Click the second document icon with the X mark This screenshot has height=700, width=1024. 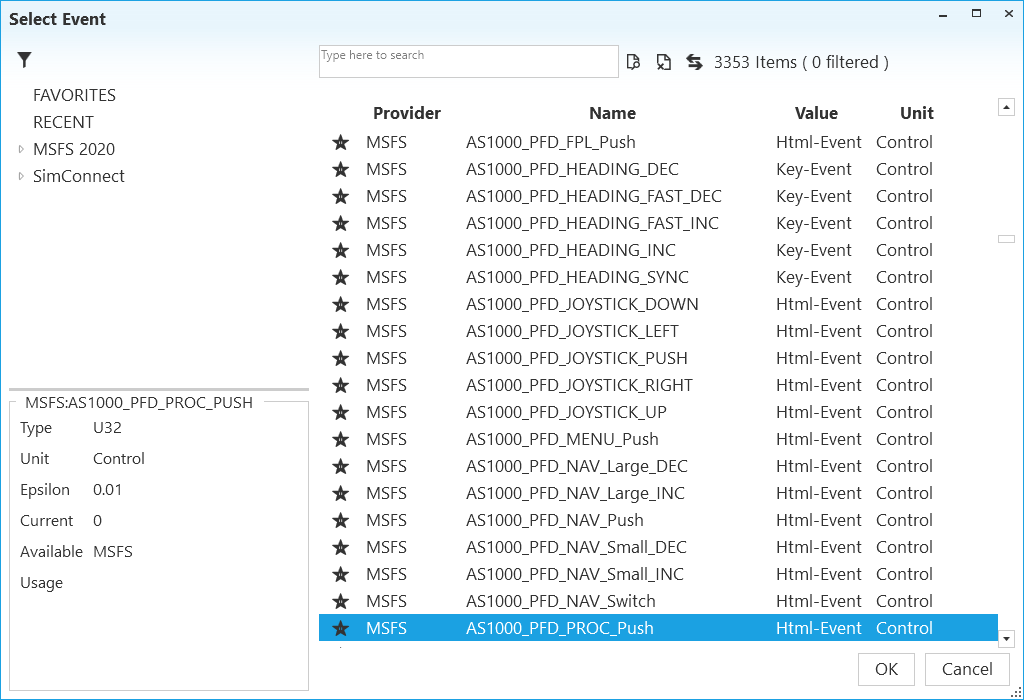(x=664, y=62)
